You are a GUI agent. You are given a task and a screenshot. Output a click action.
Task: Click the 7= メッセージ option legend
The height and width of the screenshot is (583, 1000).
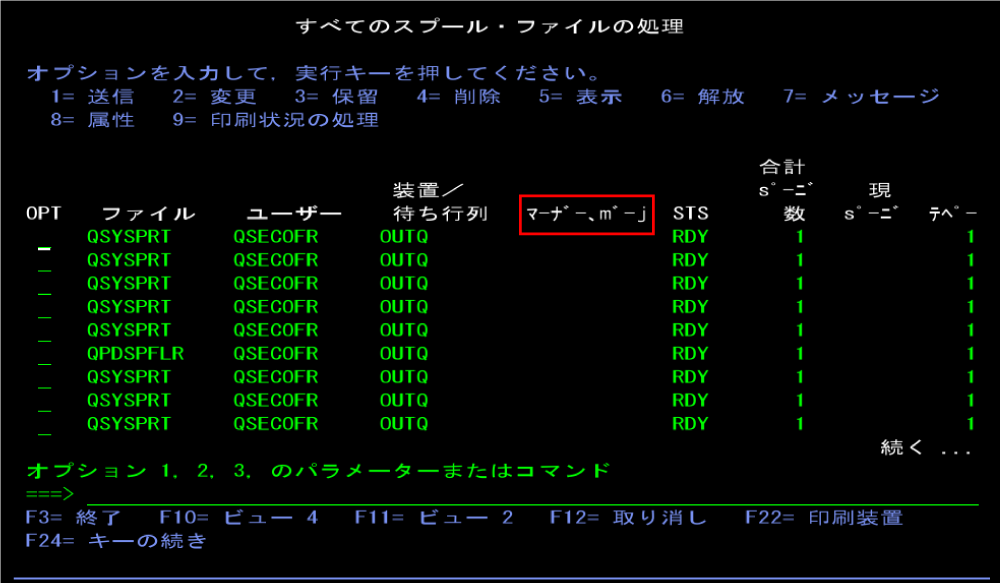(861, 97)
